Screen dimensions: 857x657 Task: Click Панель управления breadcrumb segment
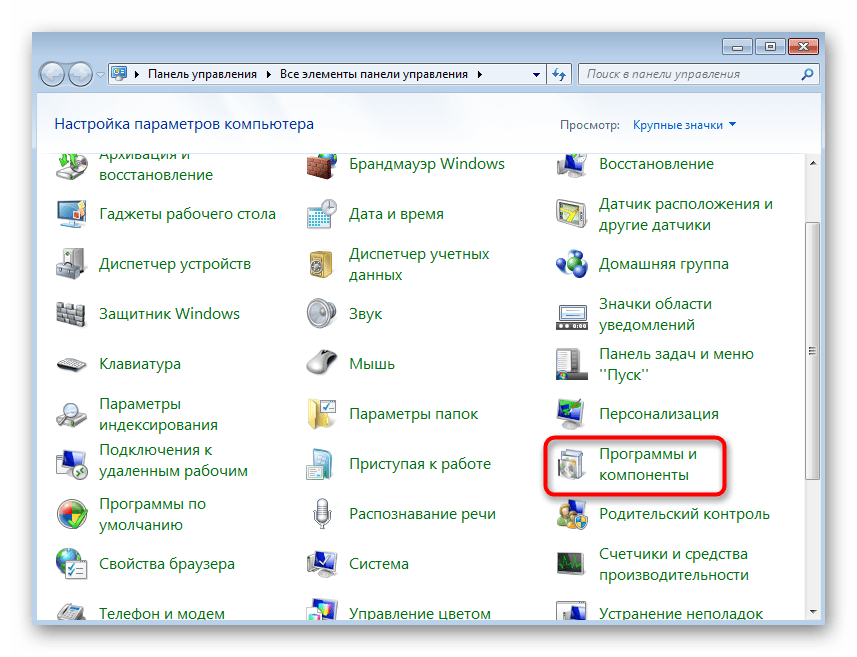tap(202, 74)
